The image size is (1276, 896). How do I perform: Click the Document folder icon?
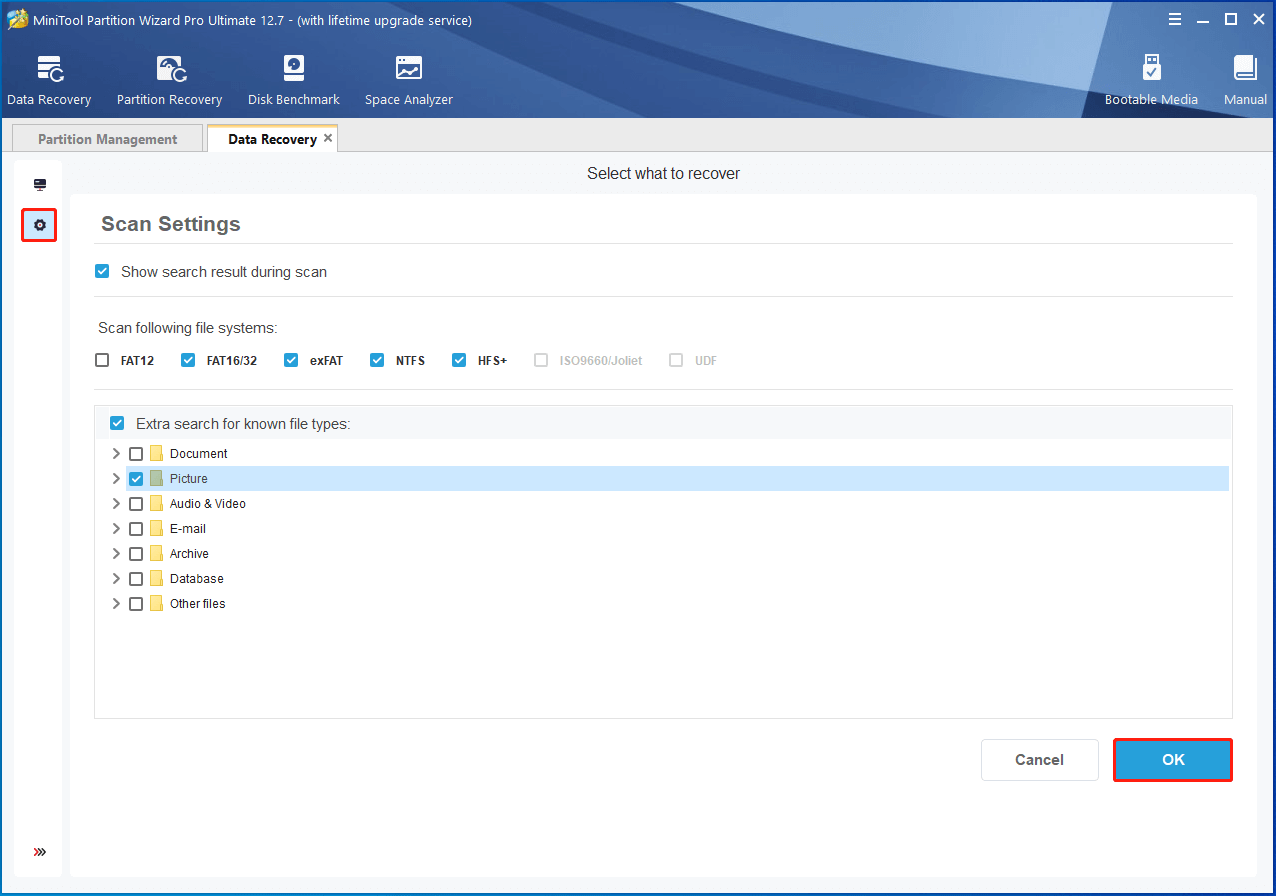156,453
